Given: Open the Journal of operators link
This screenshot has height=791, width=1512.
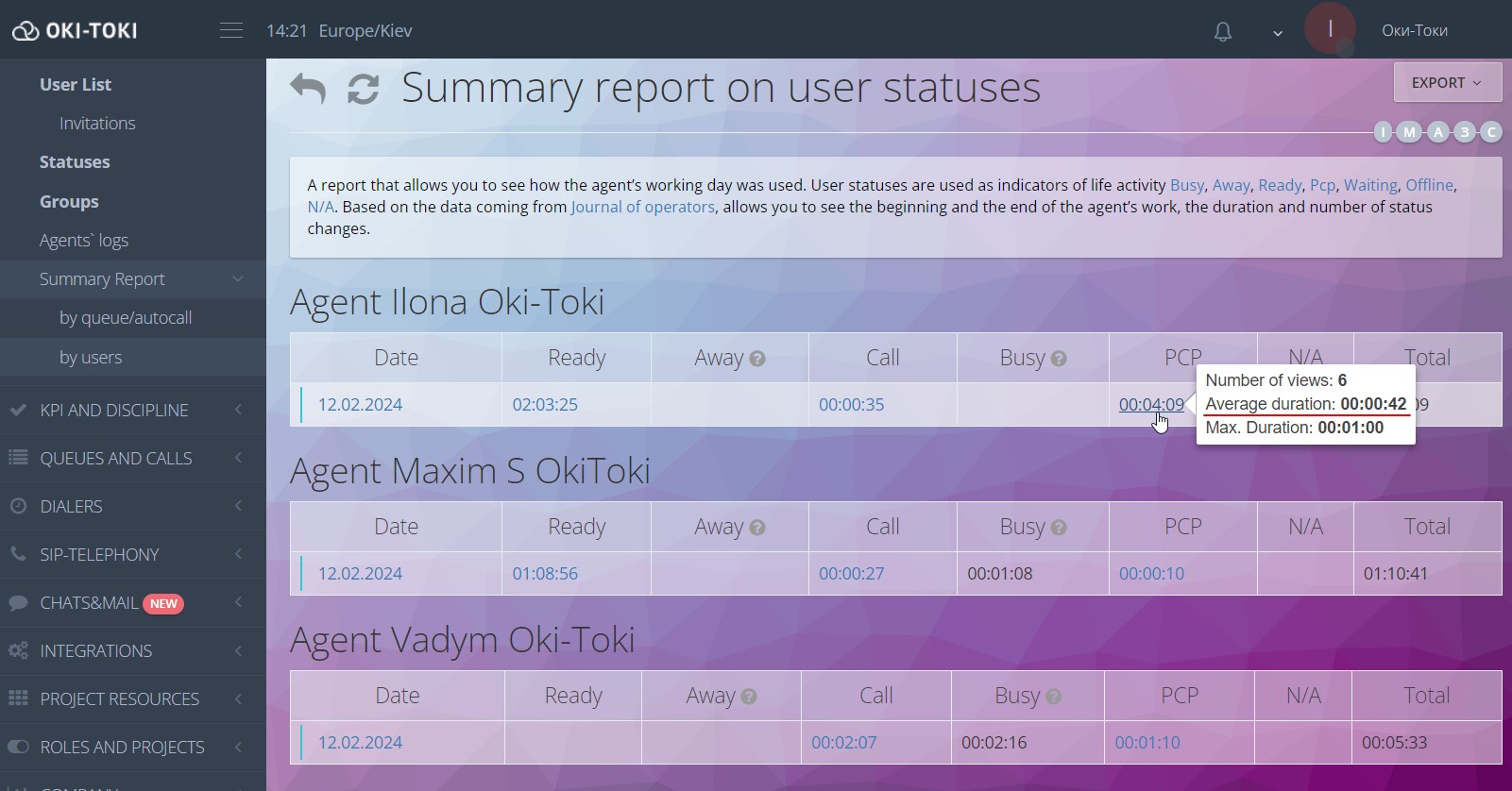Looking at the screenshot, I should pos(642,207).
